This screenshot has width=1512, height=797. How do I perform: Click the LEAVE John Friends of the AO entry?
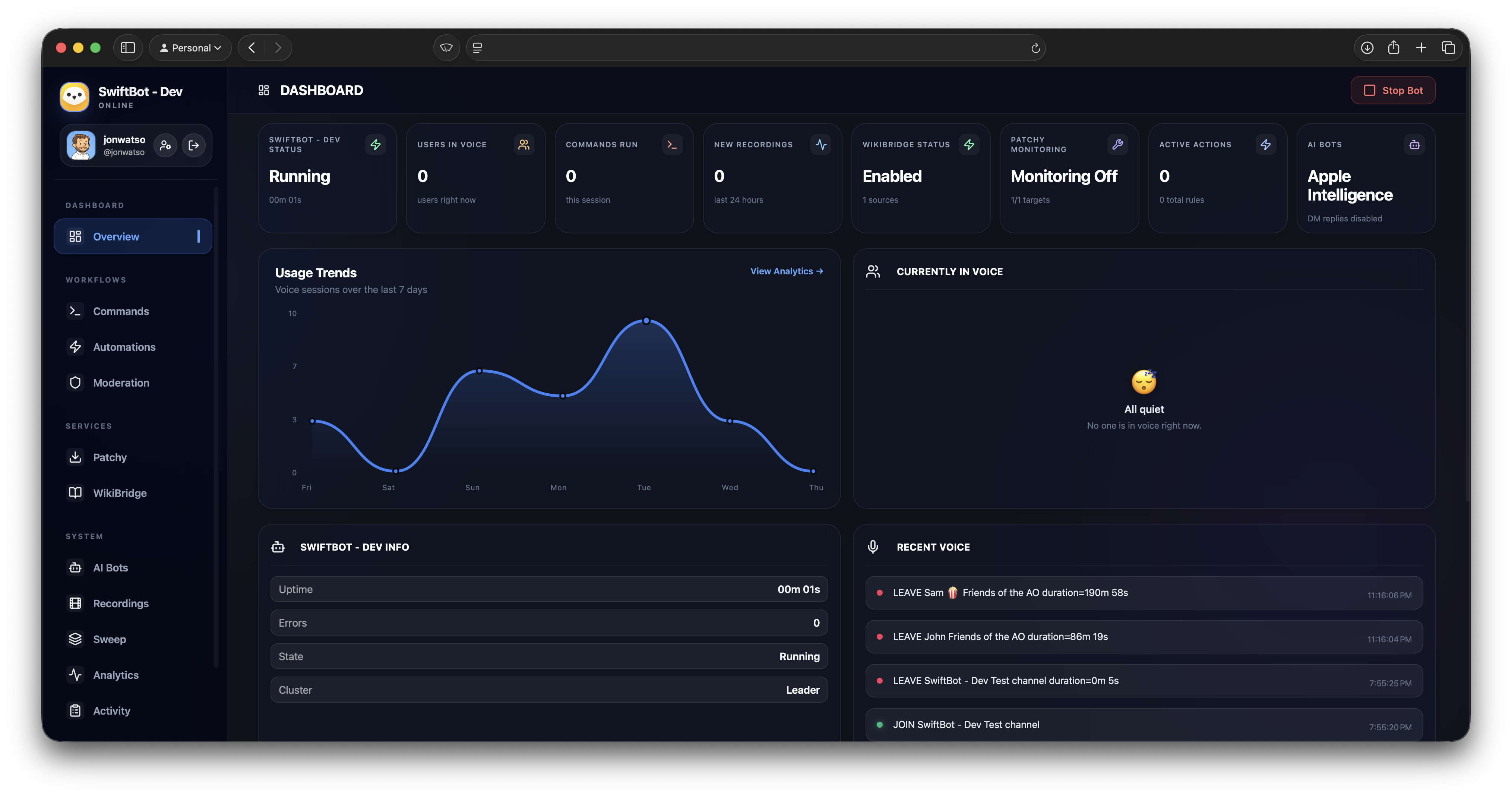[1144, 637]
